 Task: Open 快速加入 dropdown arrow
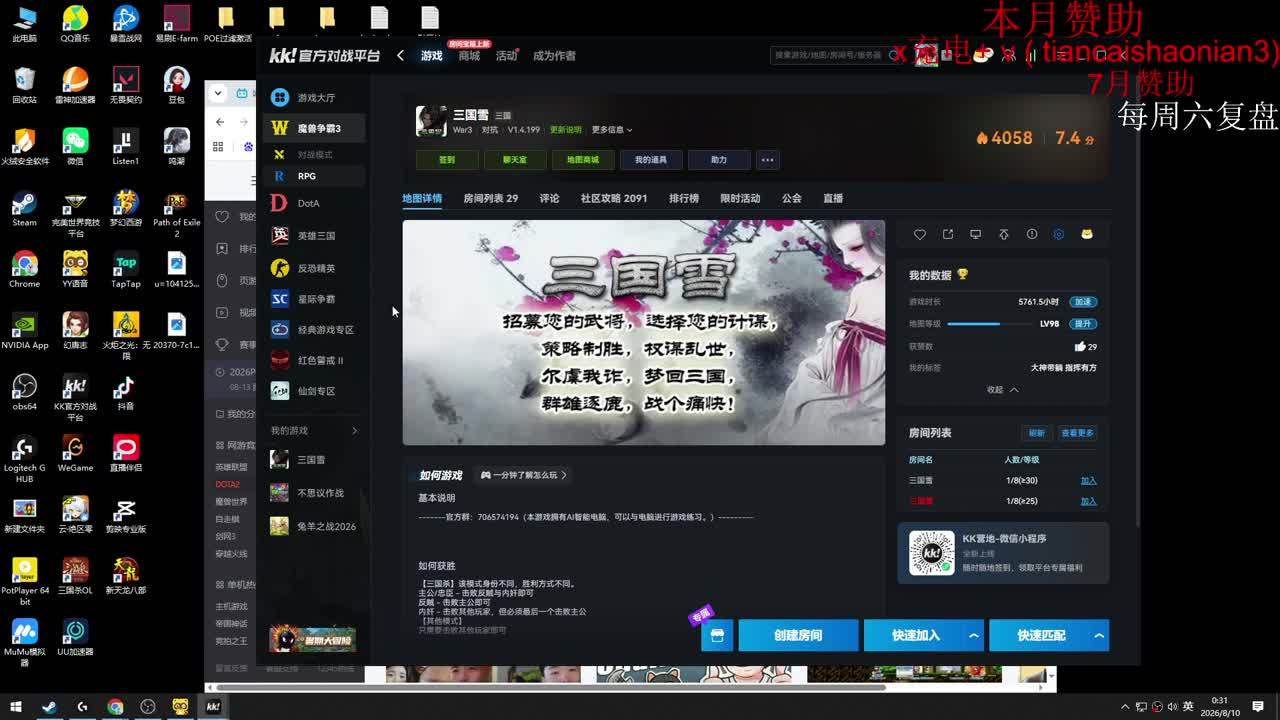pos(974,636)
